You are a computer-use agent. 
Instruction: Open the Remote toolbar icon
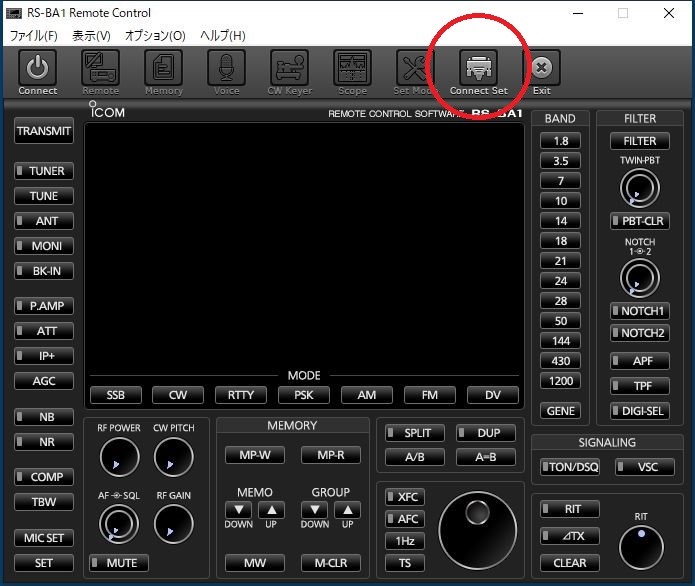pos(101,67)
